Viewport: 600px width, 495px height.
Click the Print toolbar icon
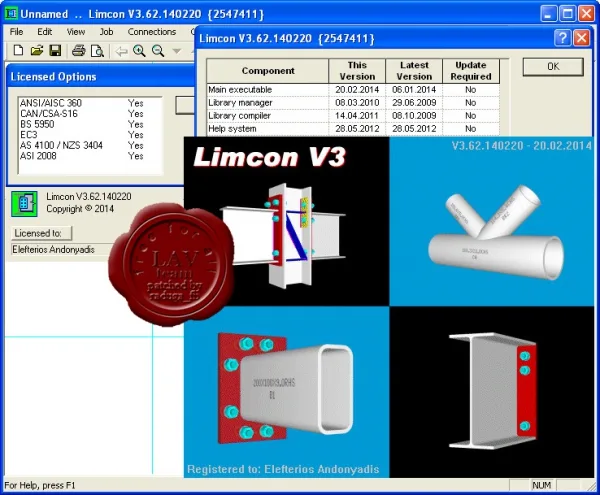click(78, 51)
